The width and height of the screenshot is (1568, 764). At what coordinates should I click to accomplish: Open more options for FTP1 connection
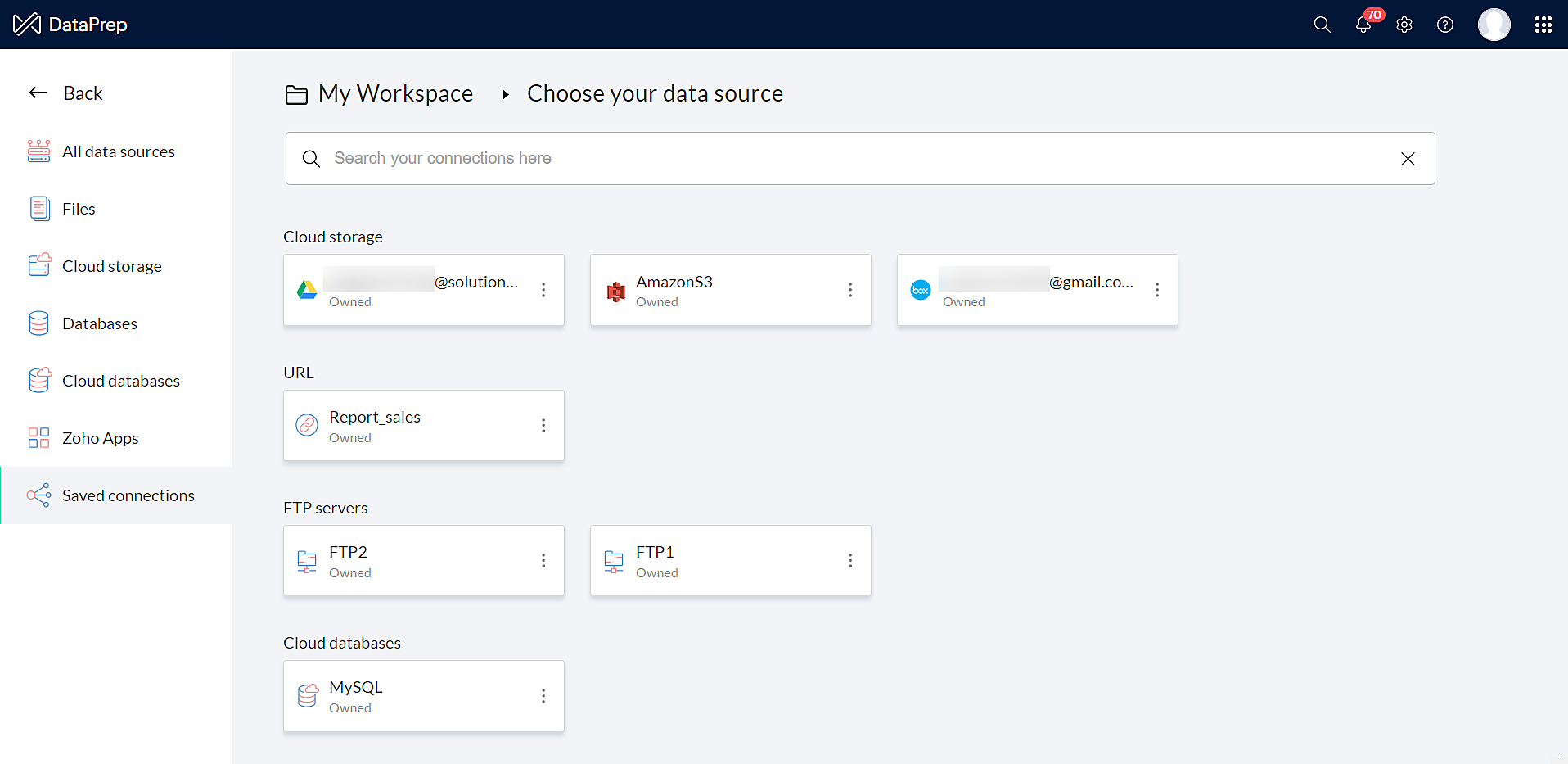pos(850,561)
